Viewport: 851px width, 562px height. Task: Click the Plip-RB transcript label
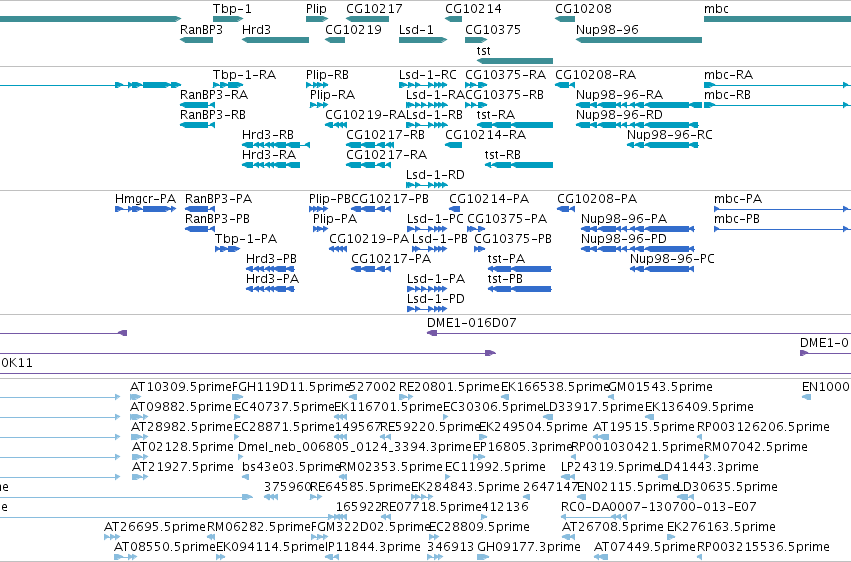[x=327, y=74]
